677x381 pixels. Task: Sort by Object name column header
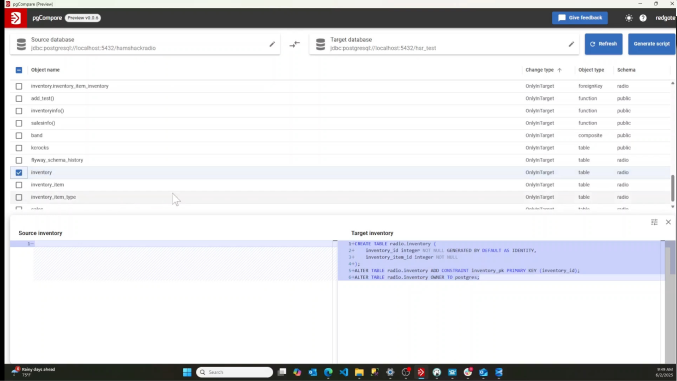[45, 70]
